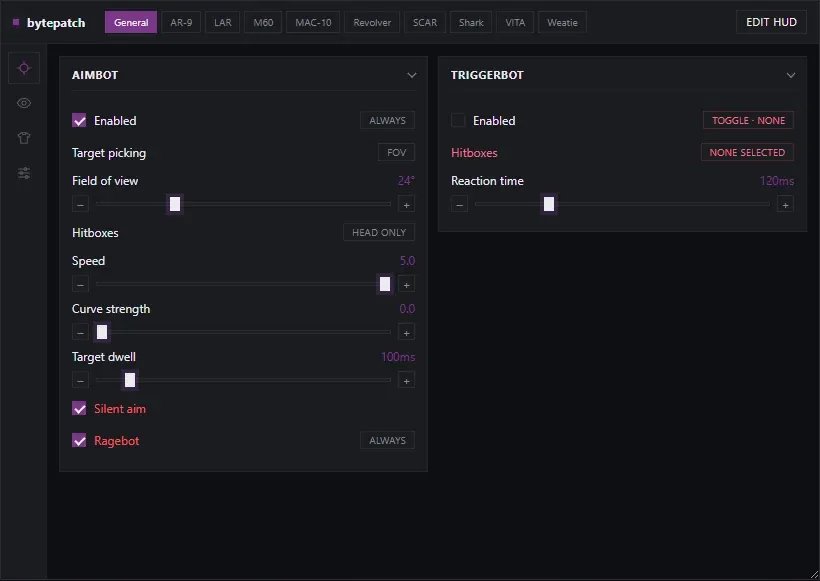The width and height of the screenshot is (820, 581).
Task: Switch to the M60 tab
Action: click(263, 22)
